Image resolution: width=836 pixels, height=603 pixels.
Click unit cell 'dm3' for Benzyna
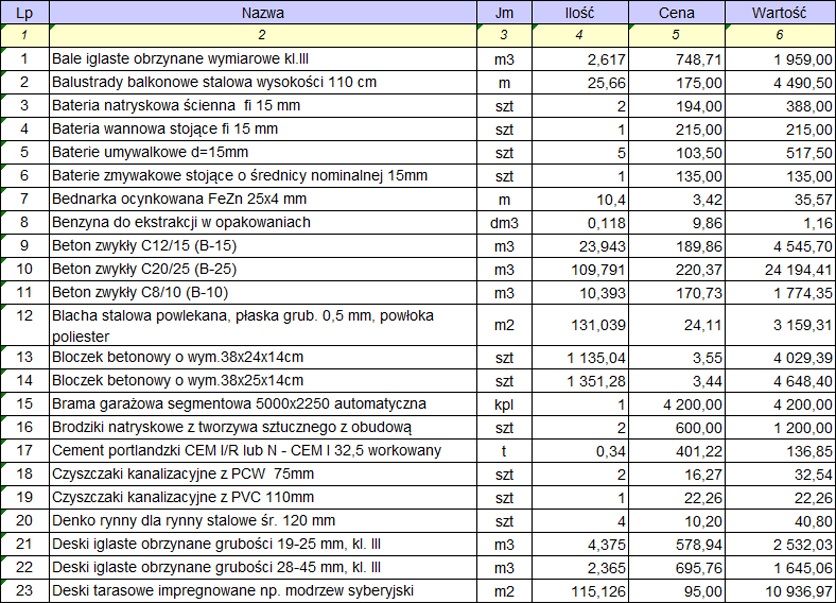(x=504, y=222)
